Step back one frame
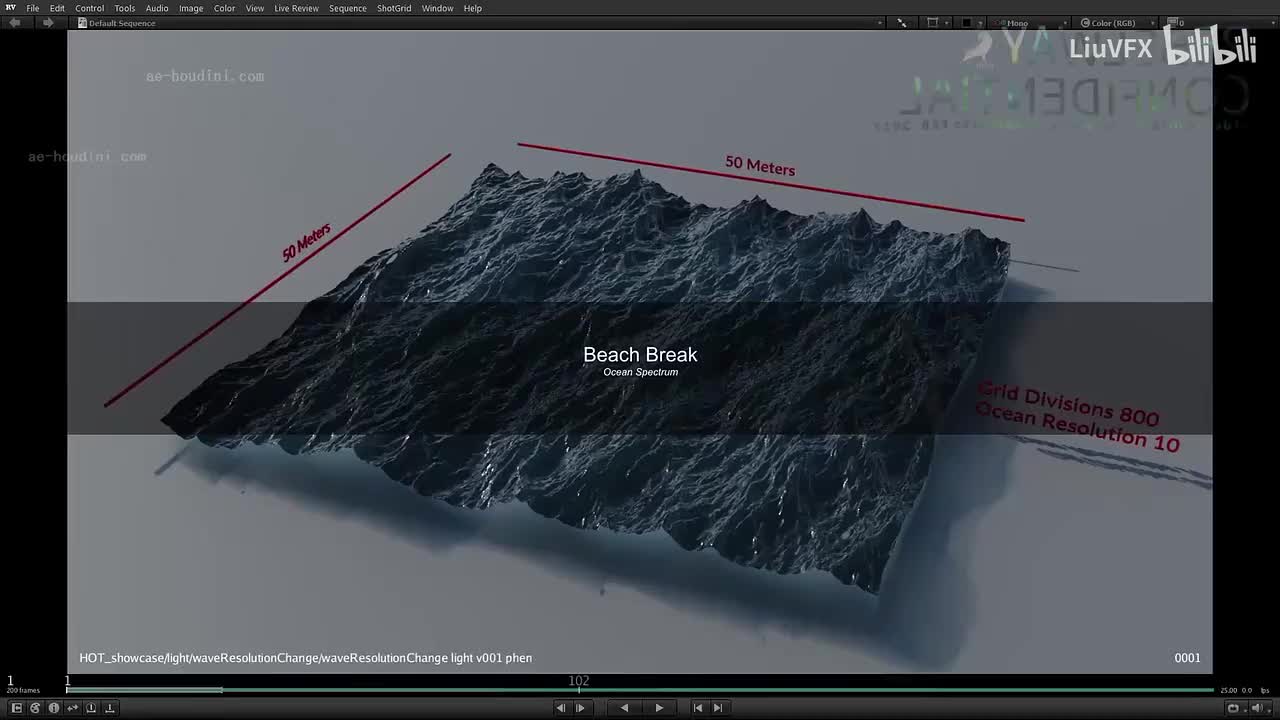The height and width of the screenshot is (720, 1280). click(561, 708)
